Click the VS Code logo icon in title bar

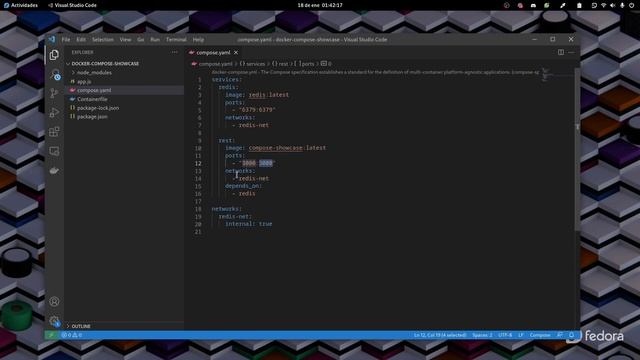click(51, 39)
